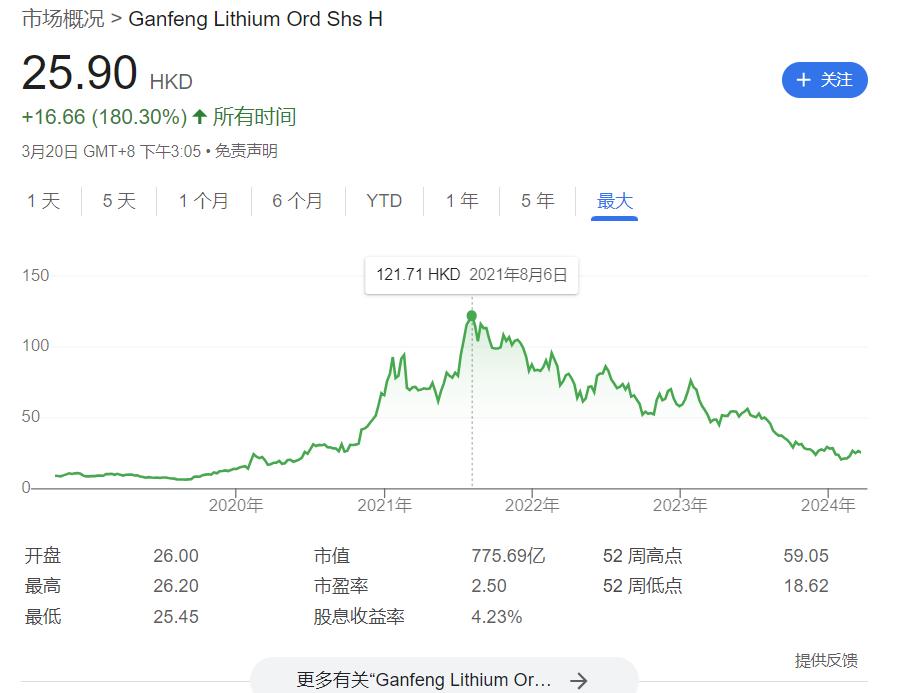Click the 市值 label
The height and width of the screenshot is (693, 901).
332,556
